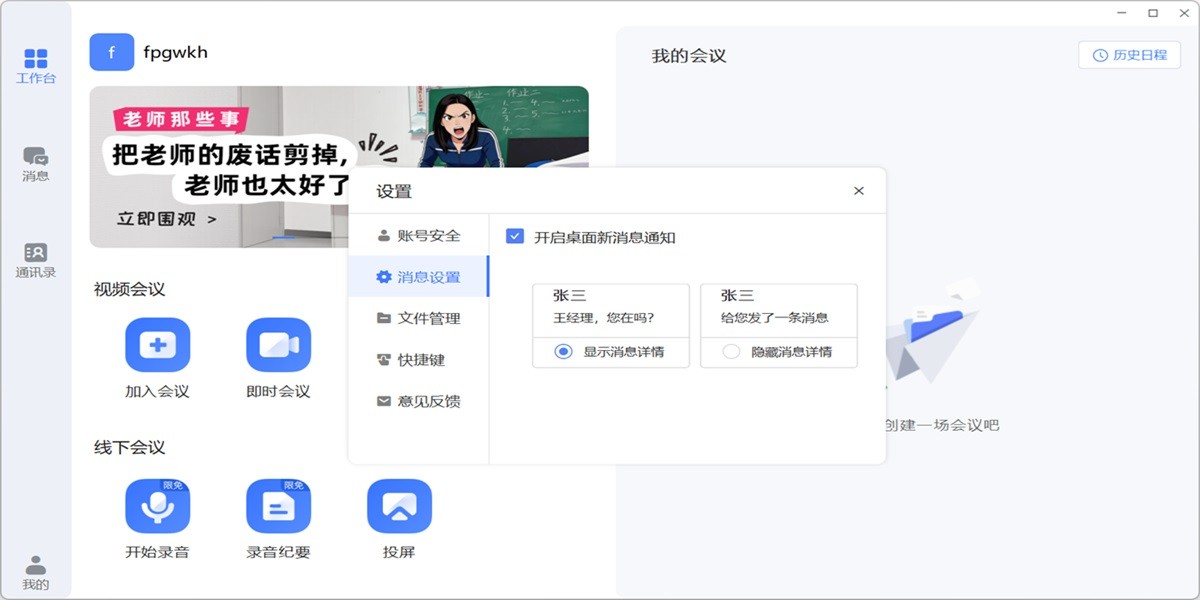Click the fpgwkh profile avatar
The height and width of the screenshot is (600, 1200).
111,51
